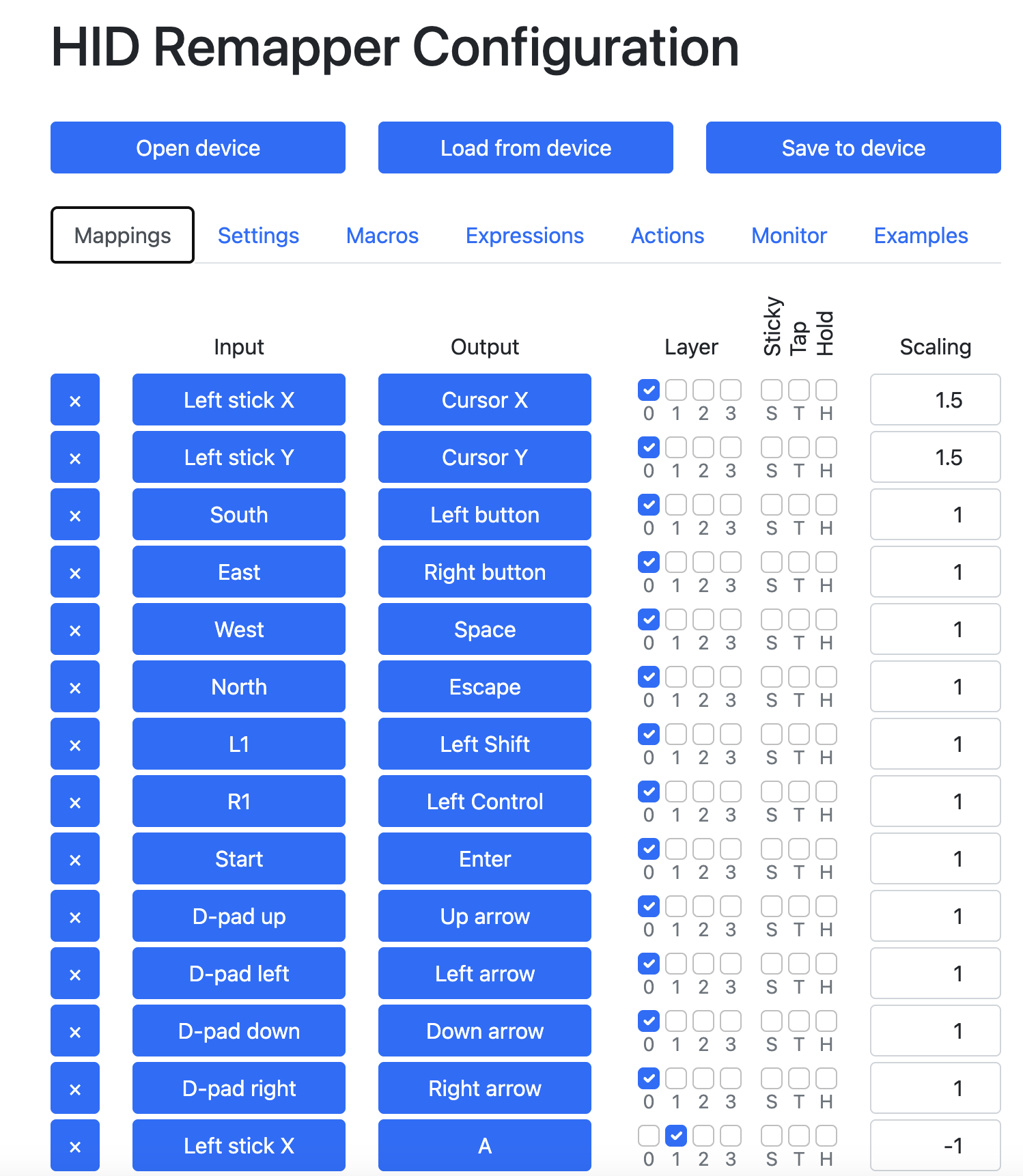This screenshot has height=1176, width=1023.
Task: Uncheck layer 0 for East mapping
Action: 649,563
